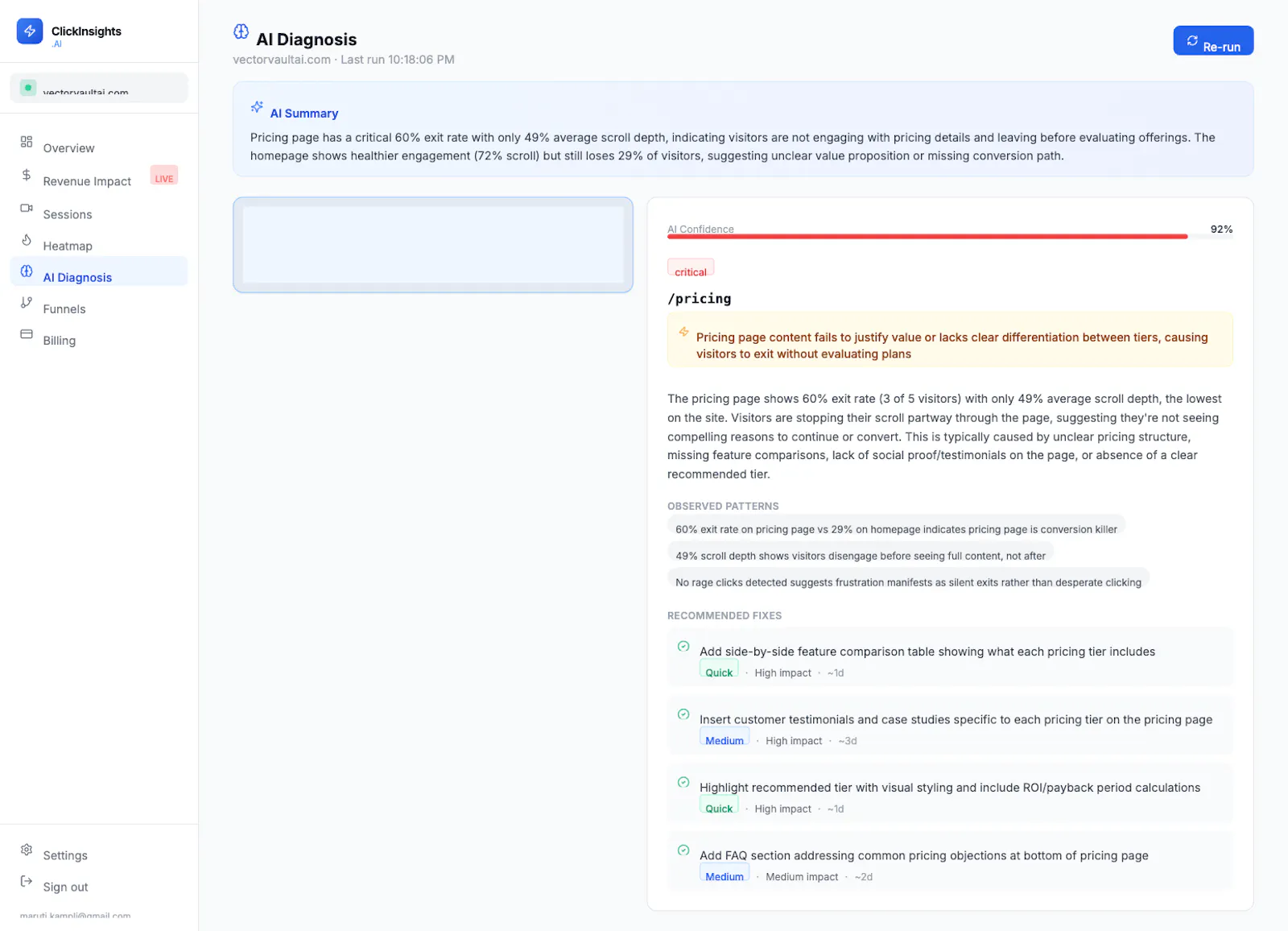Screen dimensions: 1288x931
Task: Click the AI Diagnosis brain icon in sidebar
Action: [27, 271]
